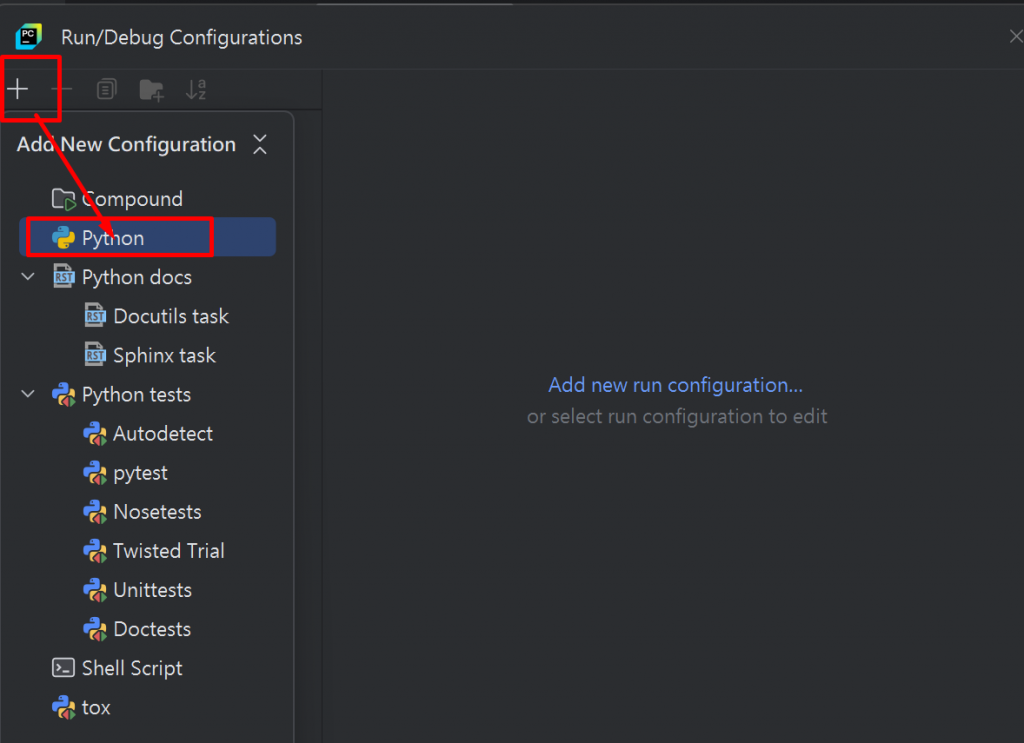Collapse the Python tests group chevron
The image size is (1024, 743).
28,394
